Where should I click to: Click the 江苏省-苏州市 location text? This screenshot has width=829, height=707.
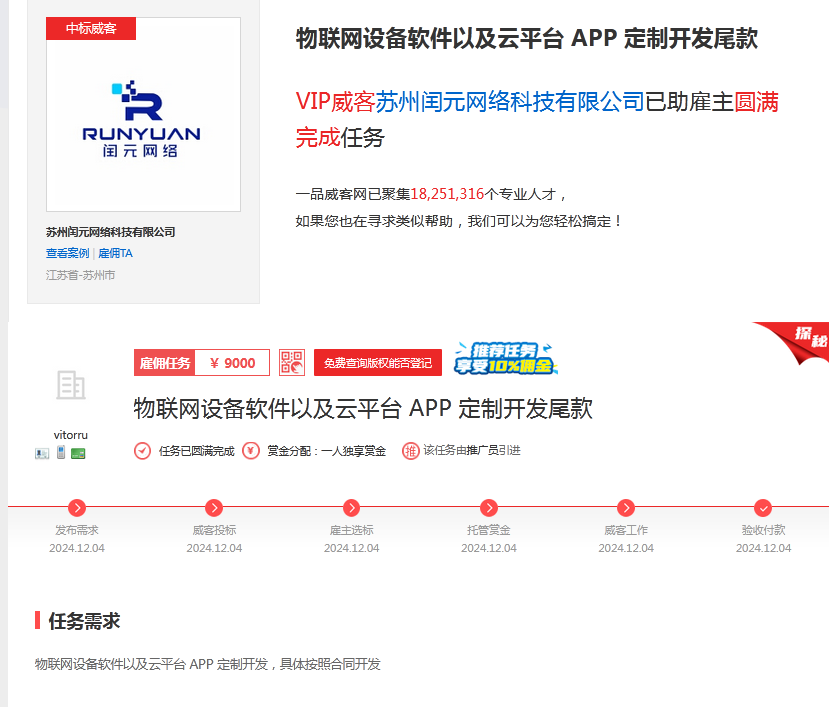click(80, 275)
